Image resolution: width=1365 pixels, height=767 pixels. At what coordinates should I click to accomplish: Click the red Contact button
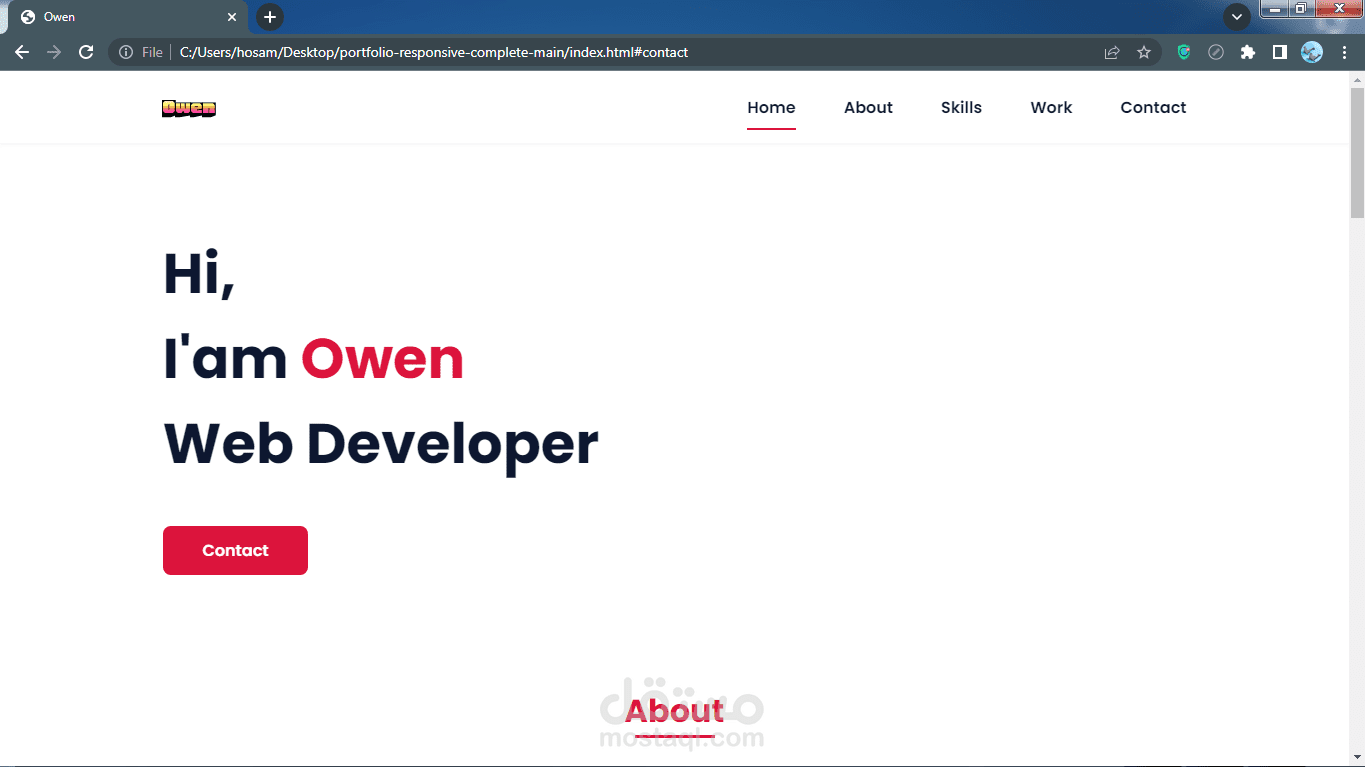[x=235, y=551]
